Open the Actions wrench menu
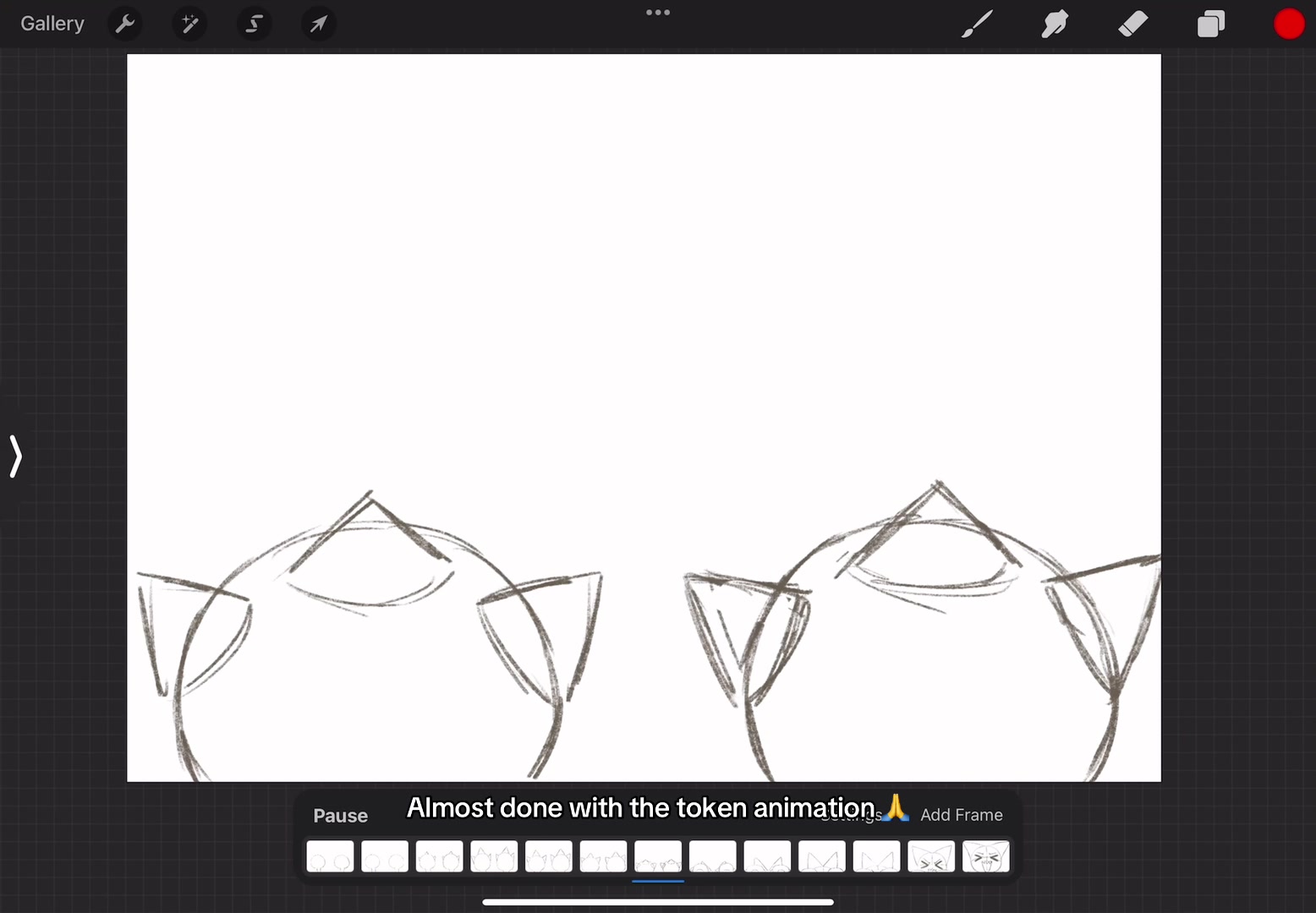 click(125, 24)
